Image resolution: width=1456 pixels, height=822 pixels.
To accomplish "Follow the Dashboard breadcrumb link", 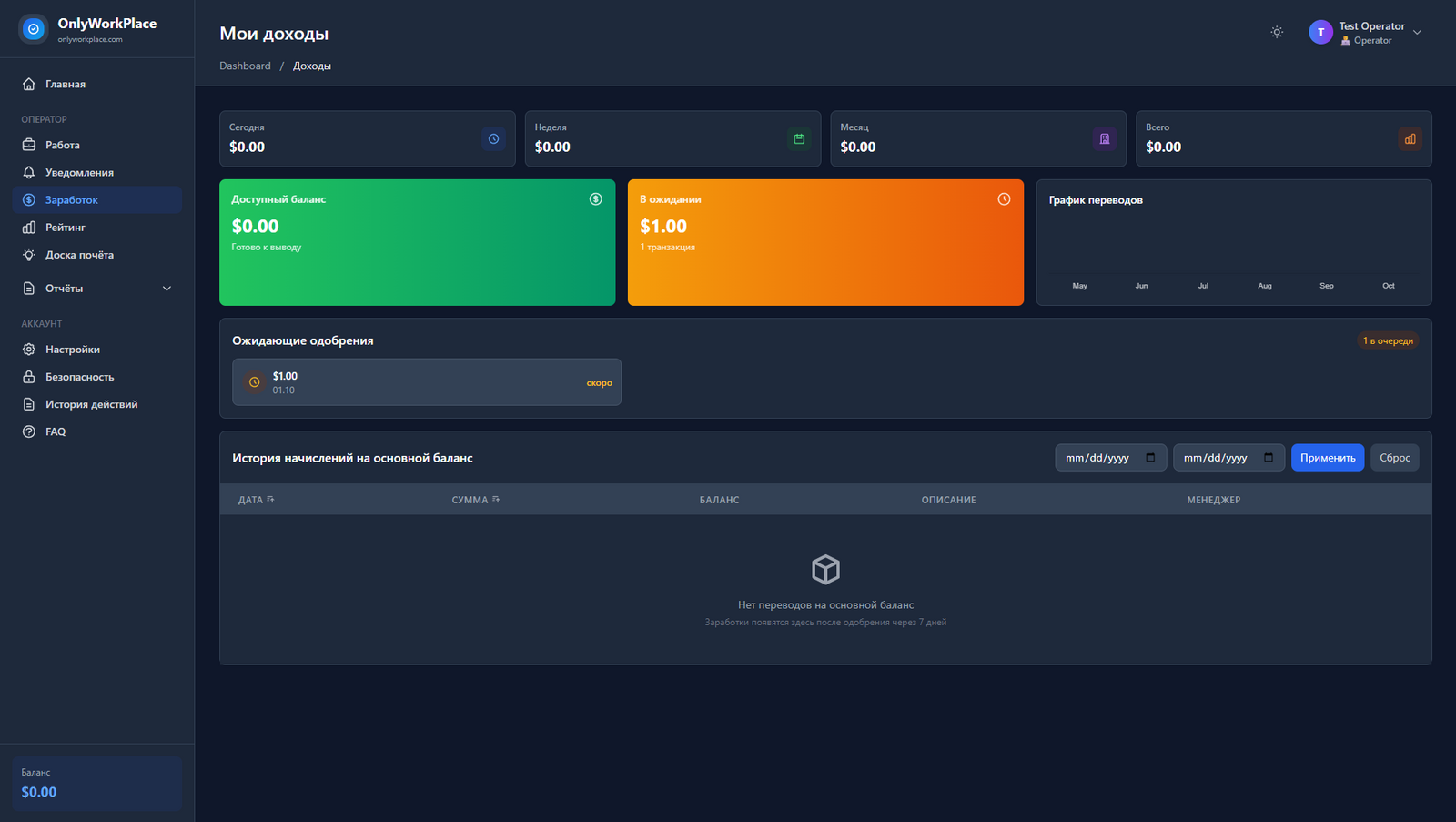I will 245,66.
